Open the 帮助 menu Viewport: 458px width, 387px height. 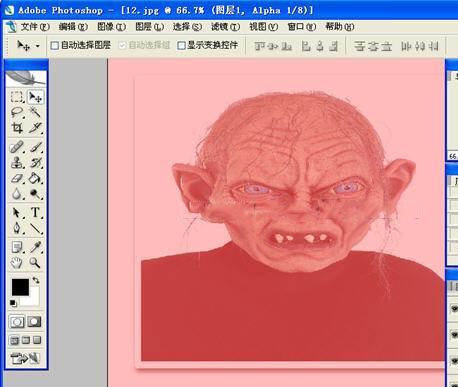tap(340, 27)
